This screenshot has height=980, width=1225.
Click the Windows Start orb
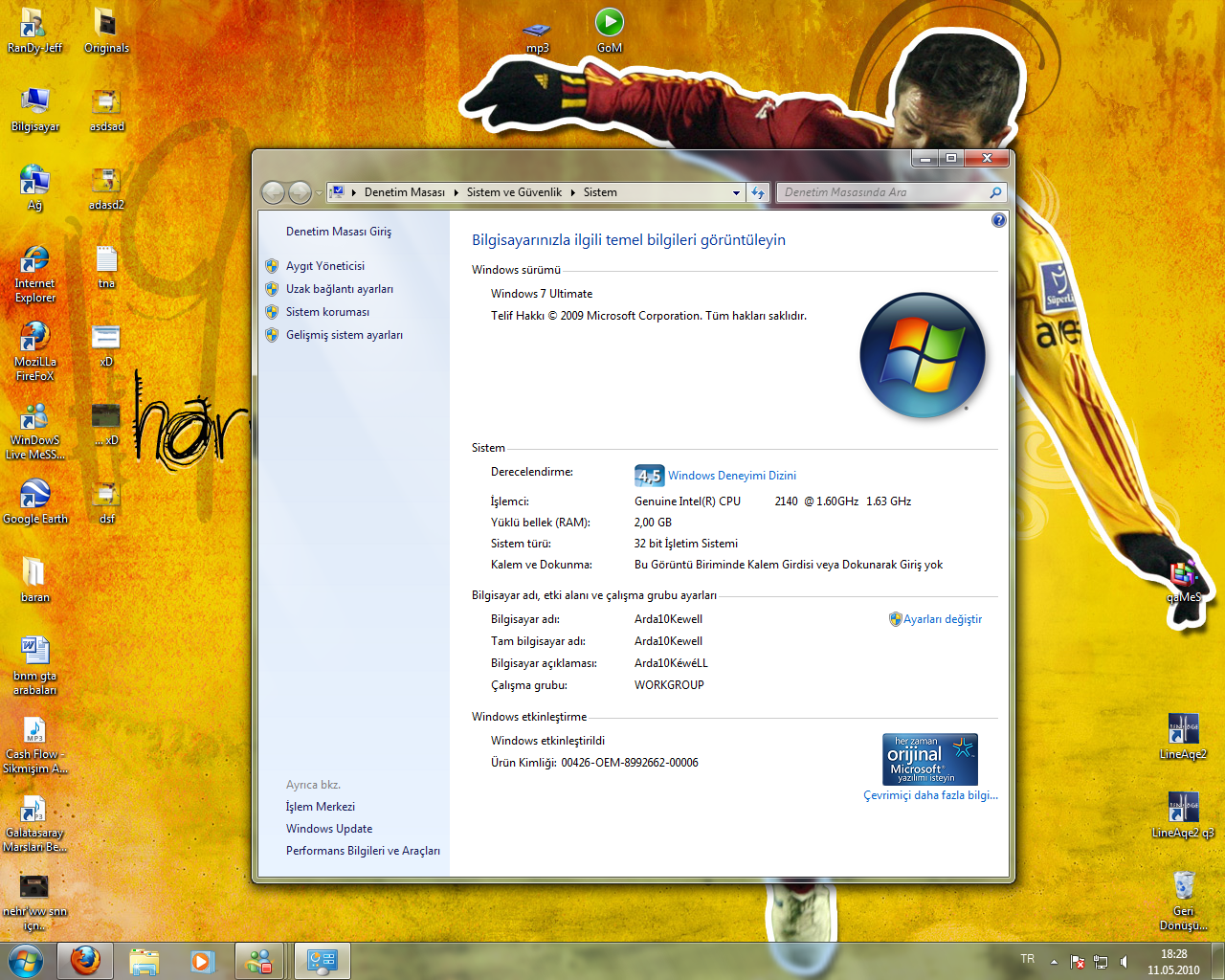pyautogui.click(x=26, y=961)
